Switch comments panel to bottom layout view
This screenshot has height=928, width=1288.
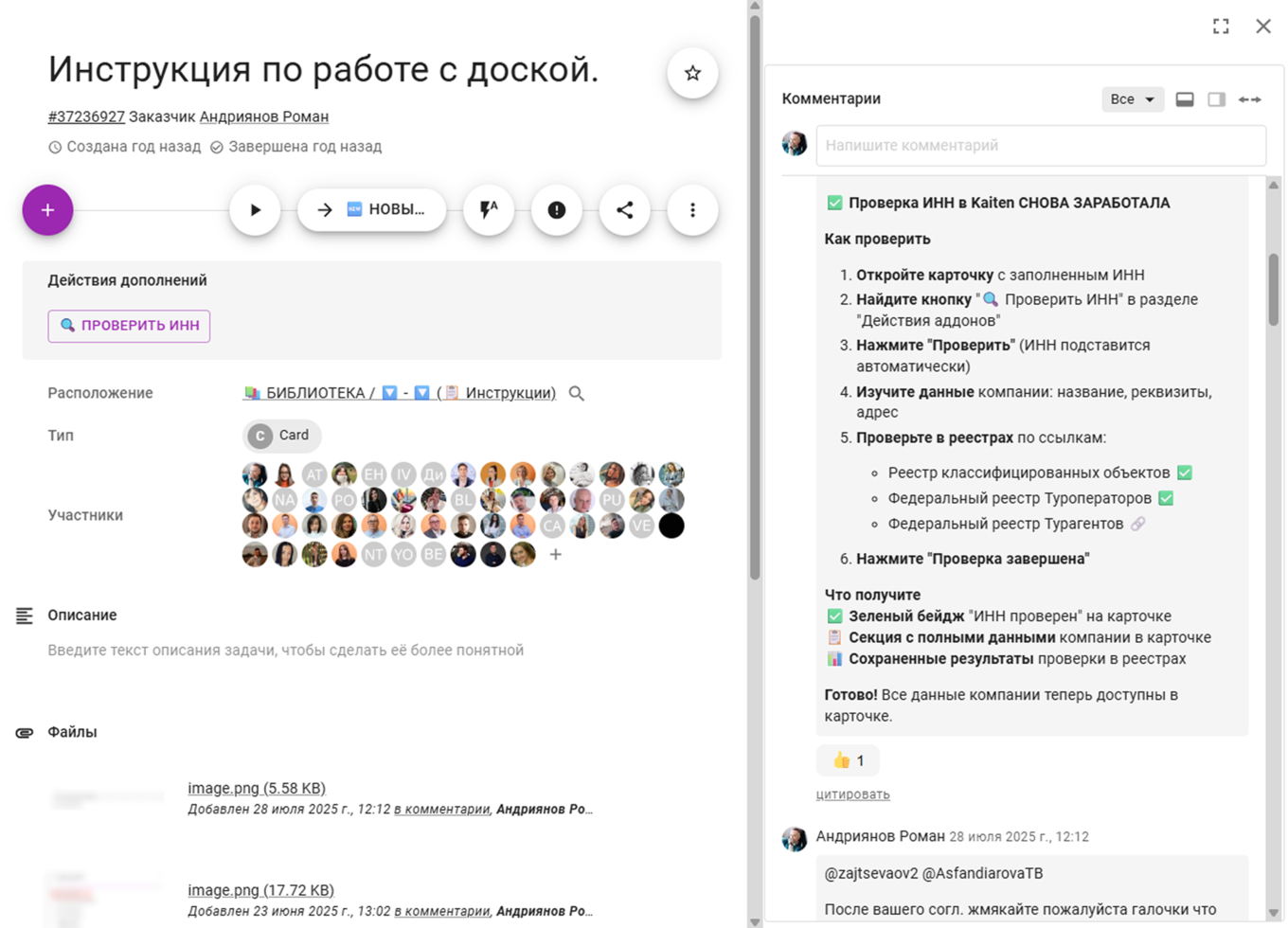[1185, 98]
